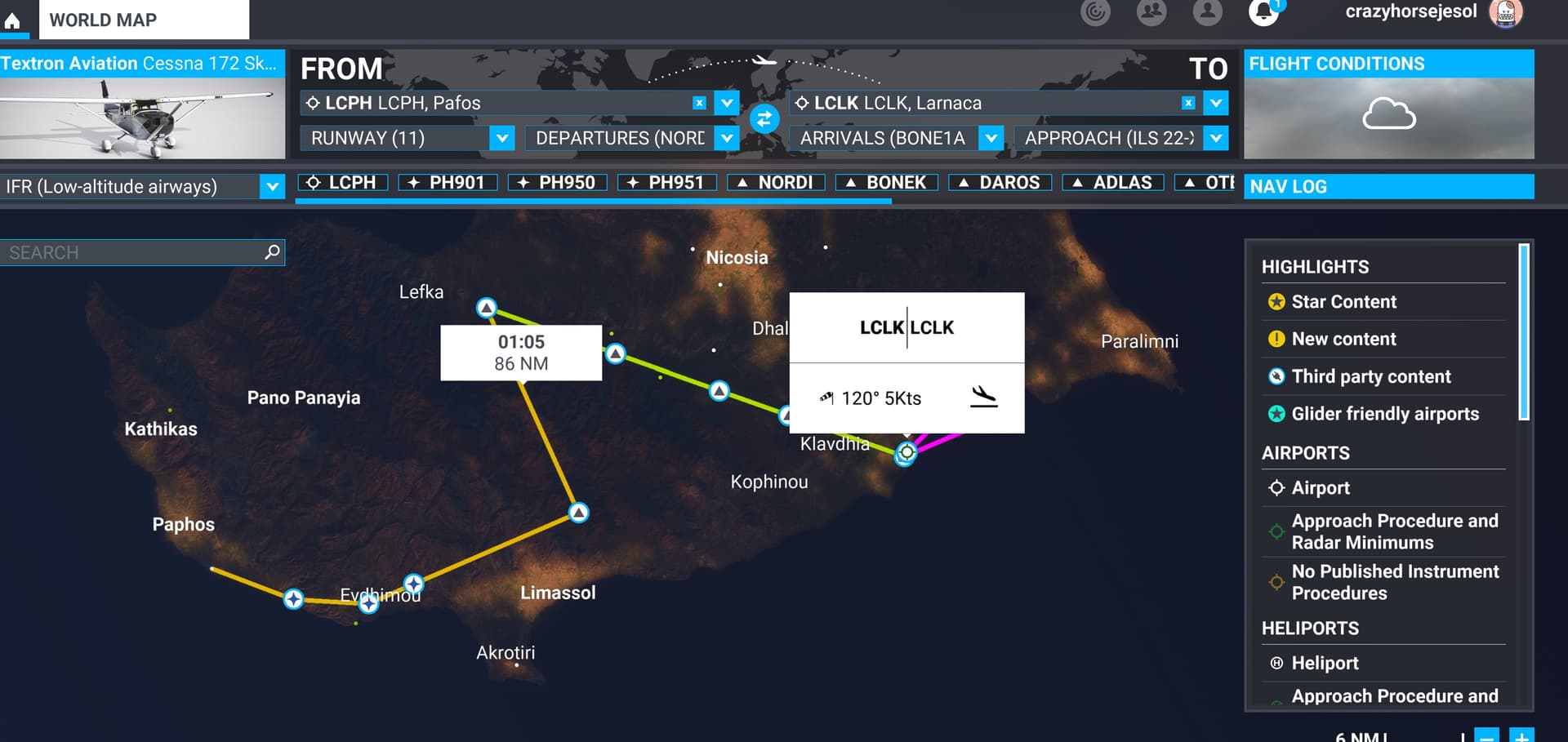This screenshot has width=1568, height=742.
Task: Click the LCLK airport marker on map
Action: pos(906,453)
